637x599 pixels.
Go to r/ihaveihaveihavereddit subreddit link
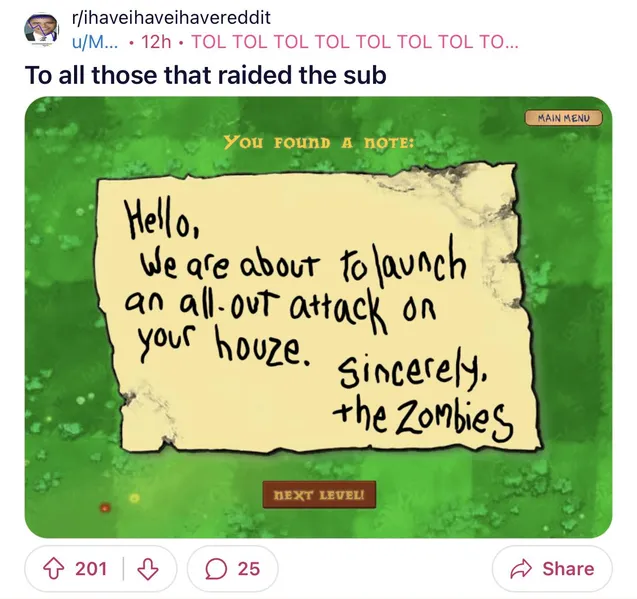click(171, 18)
